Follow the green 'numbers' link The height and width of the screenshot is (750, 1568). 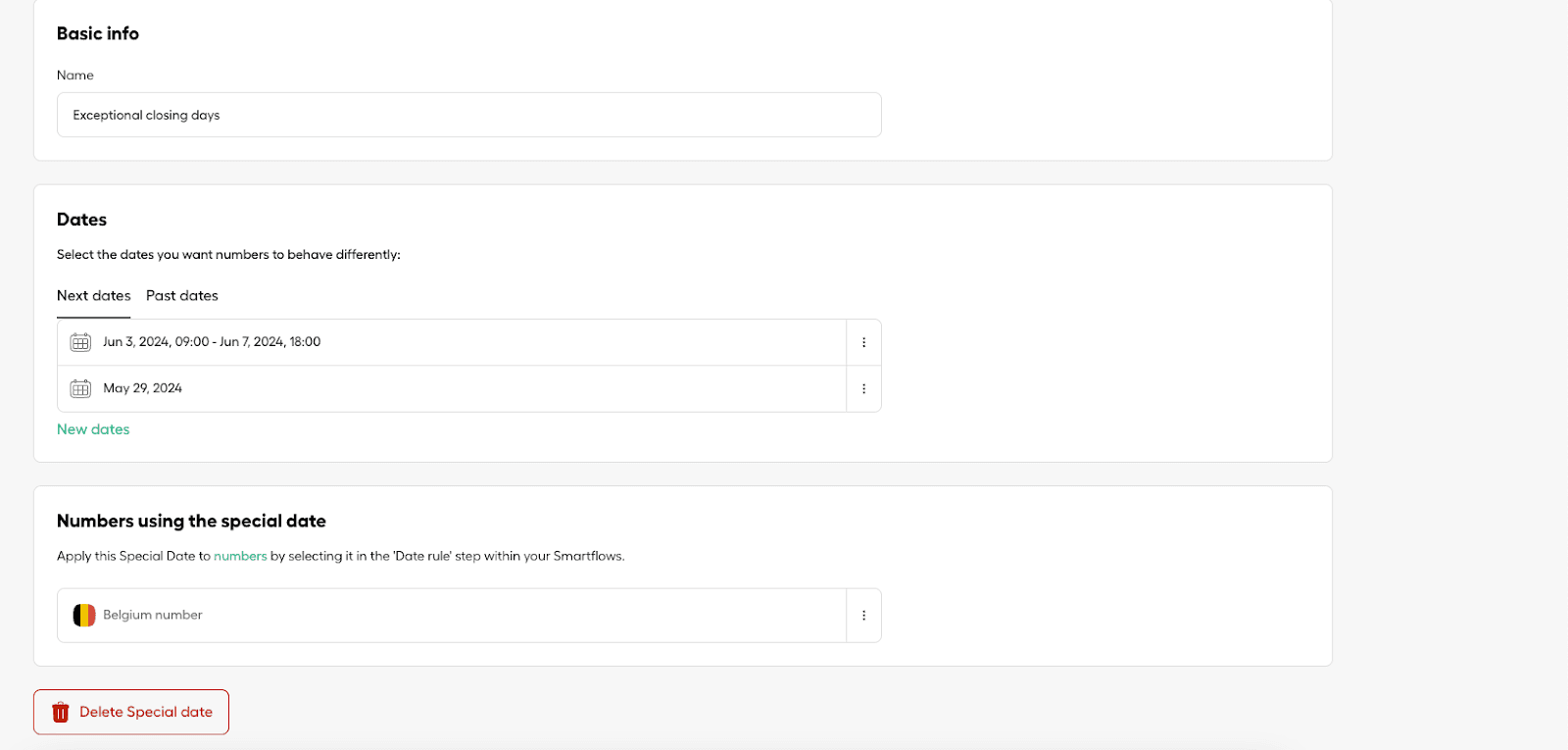[240, 556]
